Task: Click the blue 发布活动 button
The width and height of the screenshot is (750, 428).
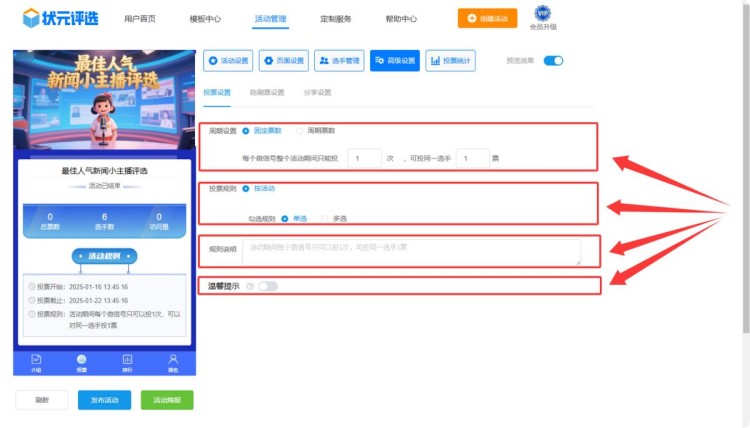Action: click(104, 400)
